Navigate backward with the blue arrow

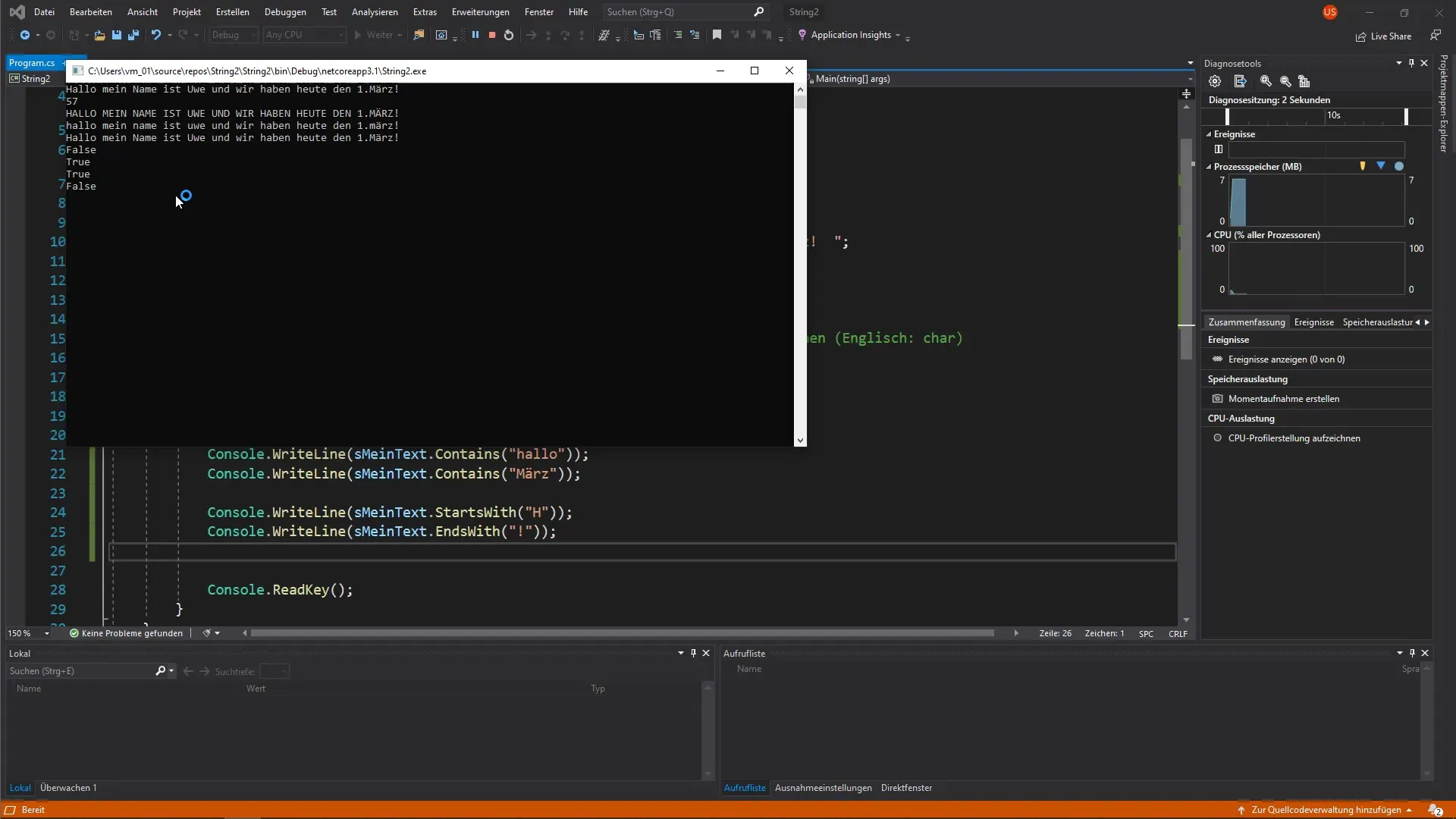(25, 35)
